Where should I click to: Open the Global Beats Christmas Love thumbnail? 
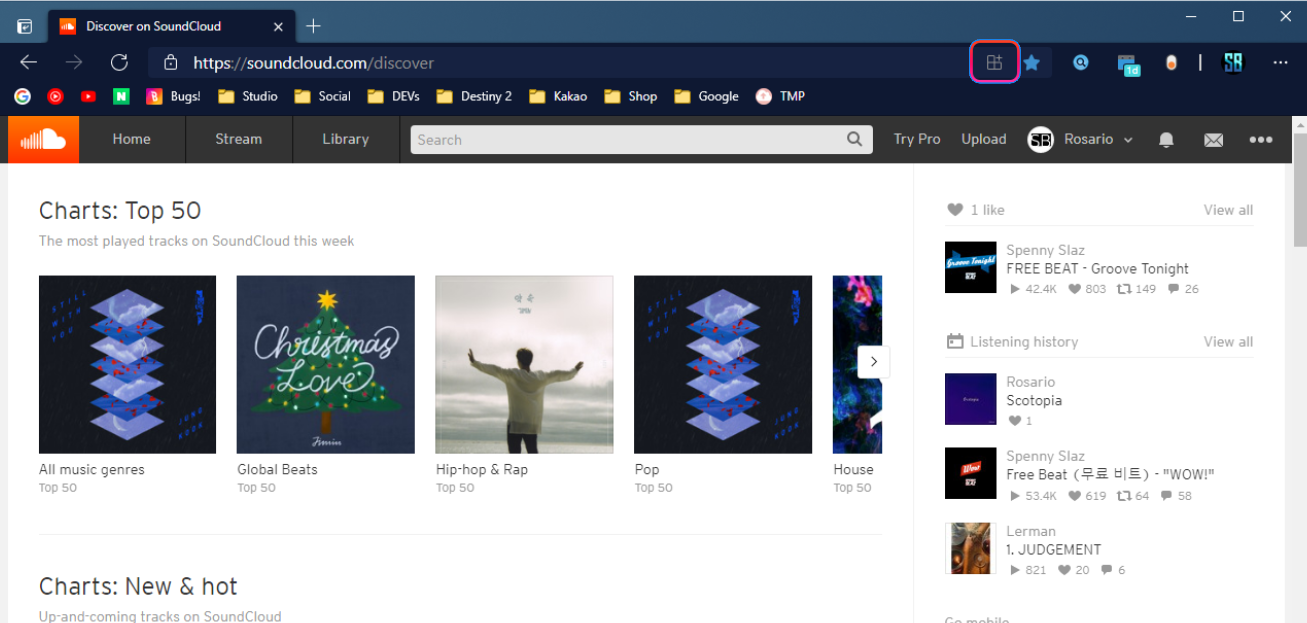point(326,364)
